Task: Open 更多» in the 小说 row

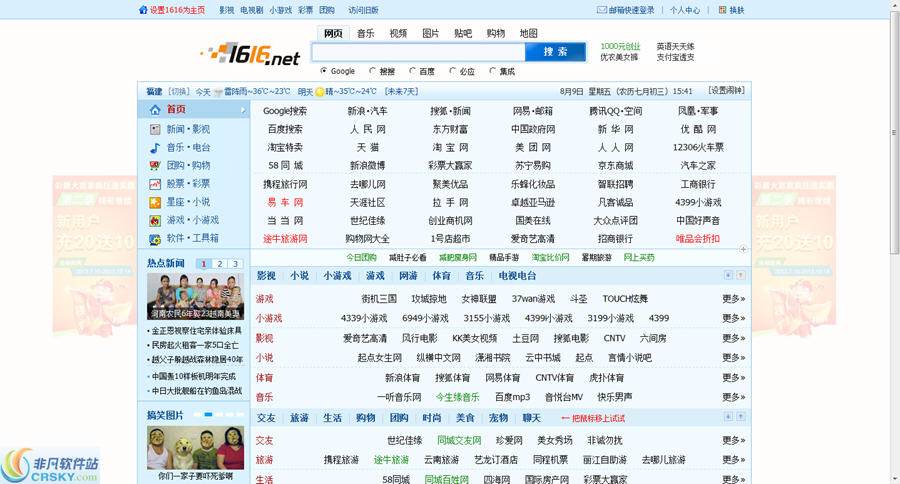Action: click(x=734, y=357)
